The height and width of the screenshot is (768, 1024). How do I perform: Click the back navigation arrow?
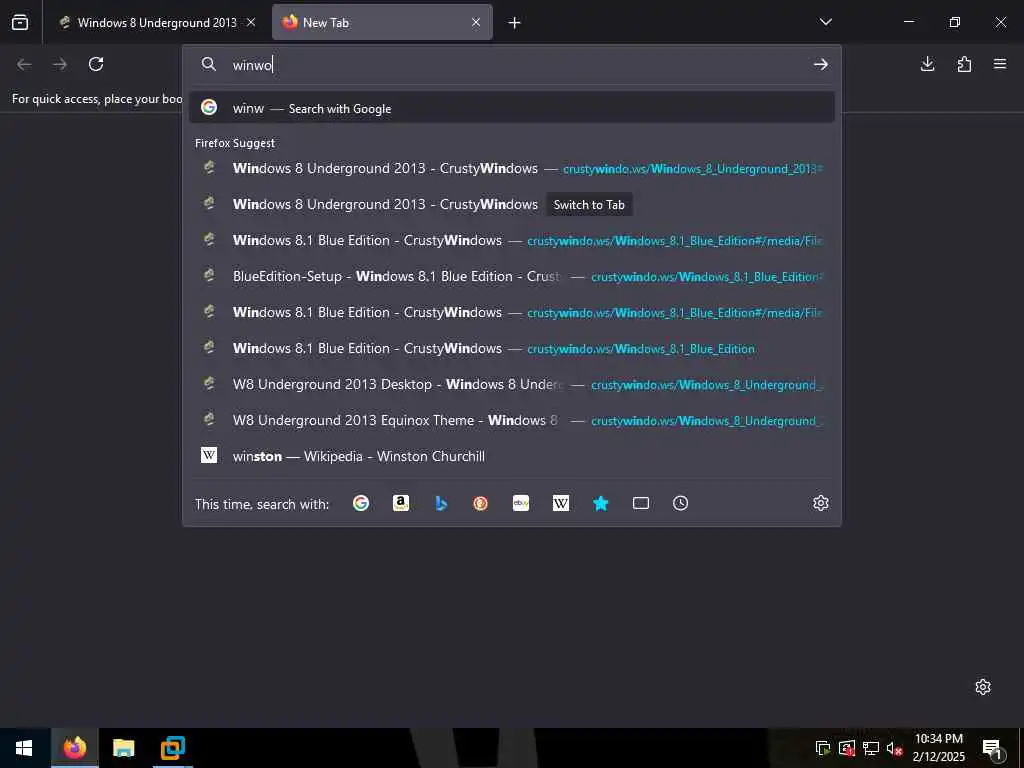[24, 64]
